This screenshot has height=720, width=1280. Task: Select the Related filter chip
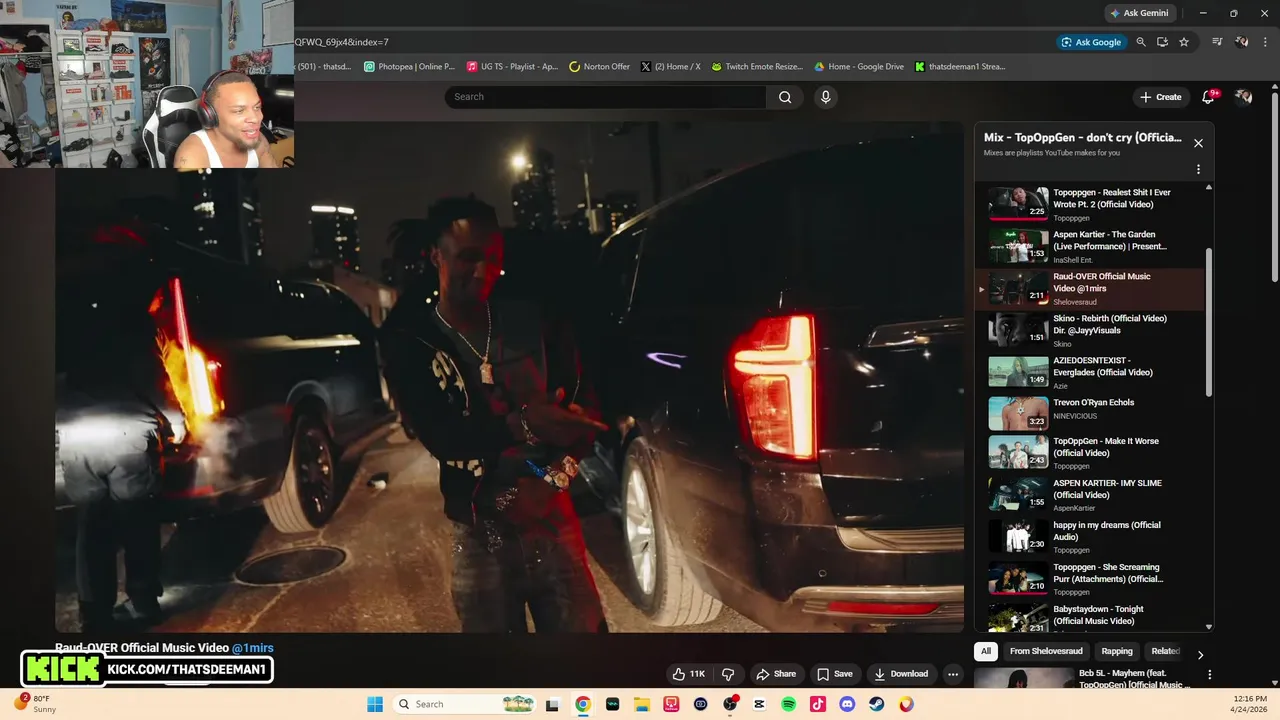[x=1165, y=651]
